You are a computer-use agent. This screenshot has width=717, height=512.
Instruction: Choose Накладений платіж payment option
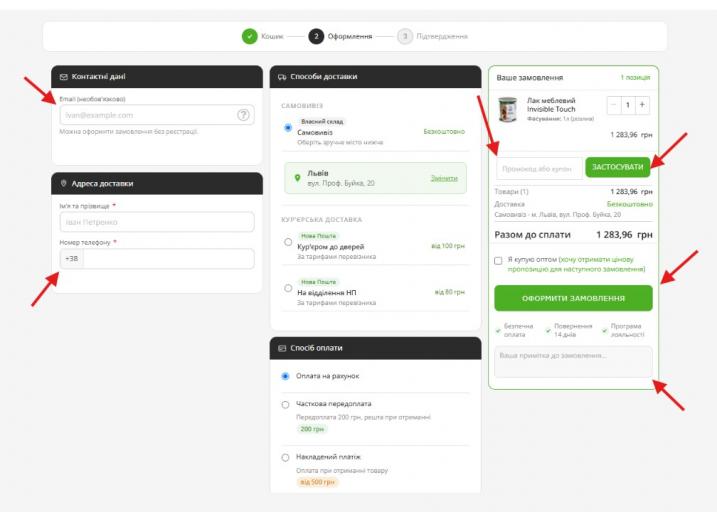[x=285, y=458]
